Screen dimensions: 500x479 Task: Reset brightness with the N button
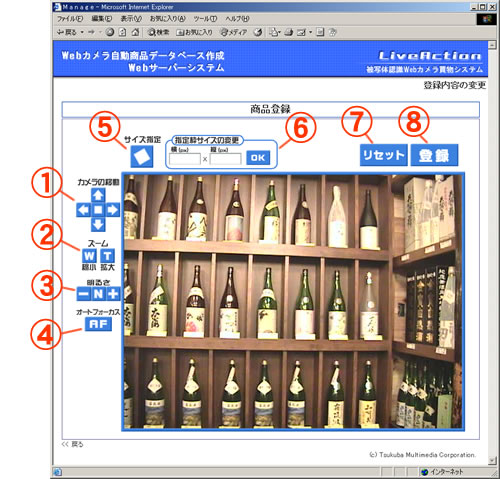click(x=98, y=294)
